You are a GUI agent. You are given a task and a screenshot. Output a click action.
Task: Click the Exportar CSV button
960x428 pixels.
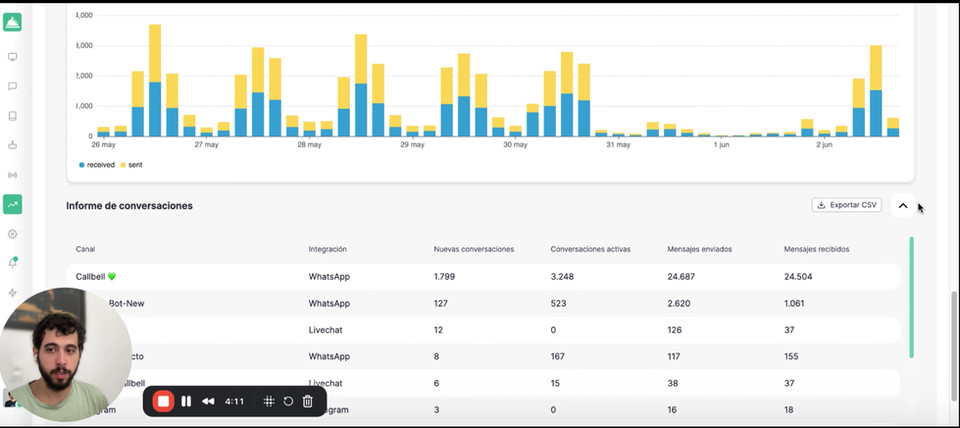(x=847, y=205)
